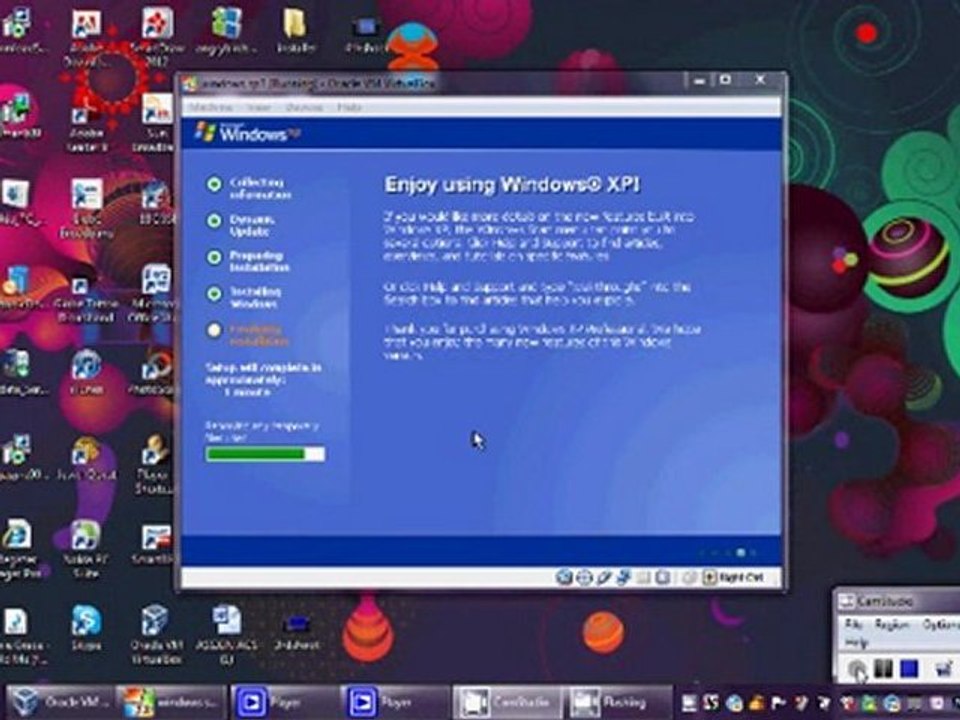Click the blue Stop button in CamStudio
Image resolution: width=960 pixels, height=720 pixels.
(x=909, y=668)
